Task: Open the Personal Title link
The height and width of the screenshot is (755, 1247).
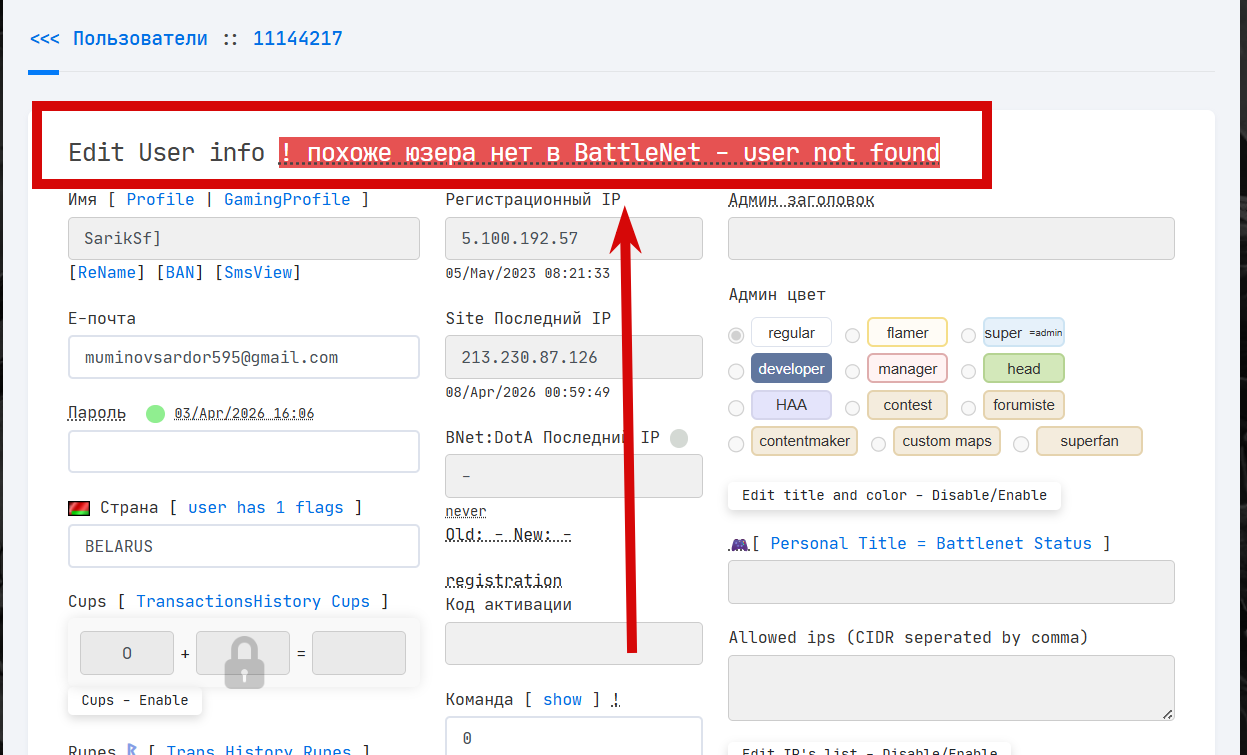Action: click(x=838, y=543)
